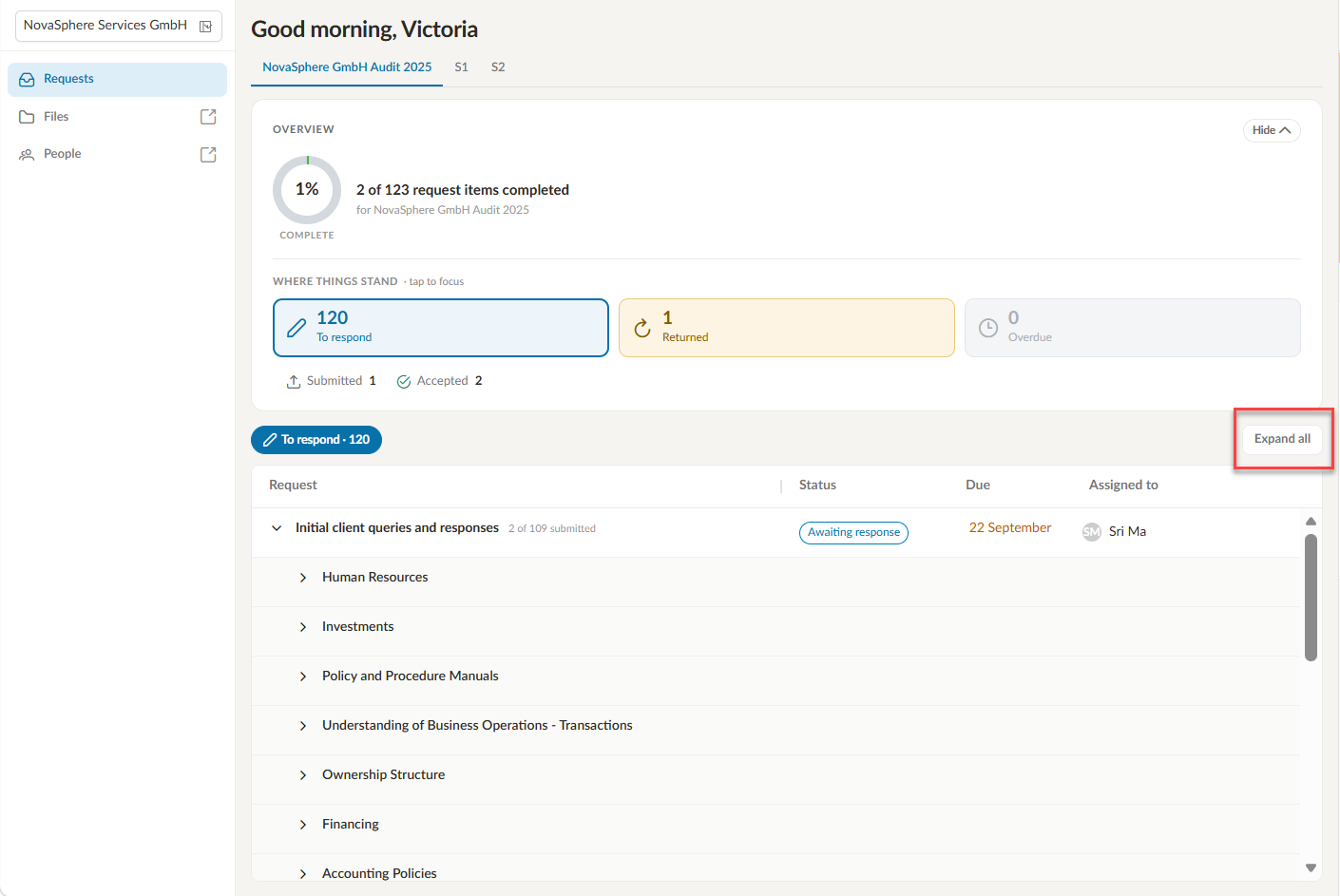Expand the Accounting Policies section
This screenshot has width=1340, height=896.
pyautogui.click(x=303, y=874)
